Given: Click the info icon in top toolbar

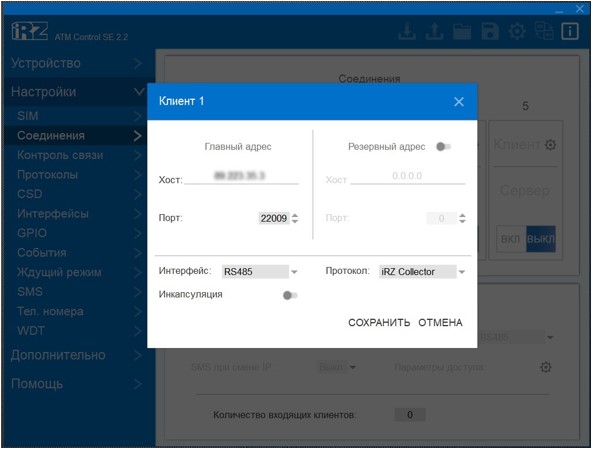Looking at the screenshot, I should [x=570, y=31].
